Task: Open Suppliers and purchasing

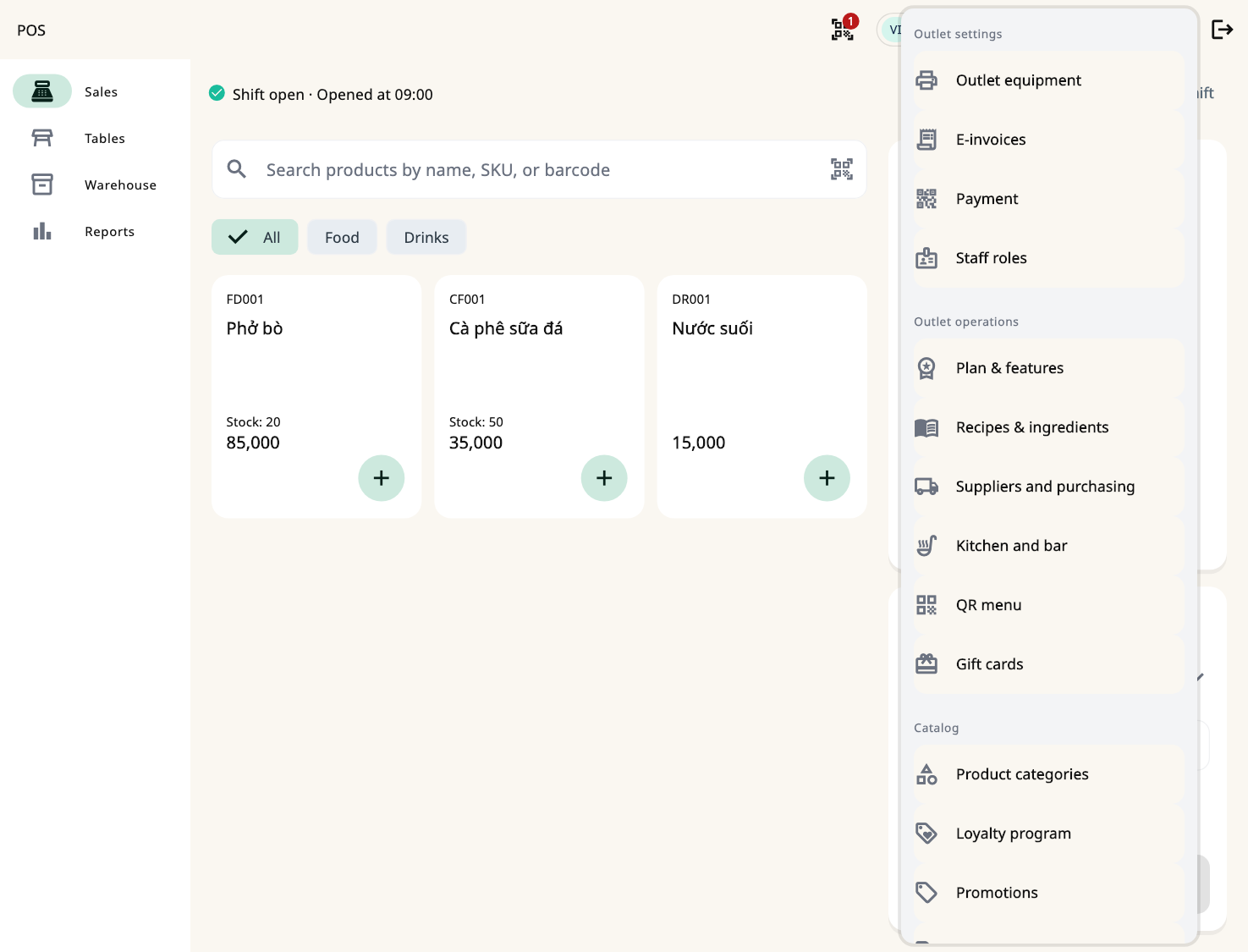Action: 1049,487
